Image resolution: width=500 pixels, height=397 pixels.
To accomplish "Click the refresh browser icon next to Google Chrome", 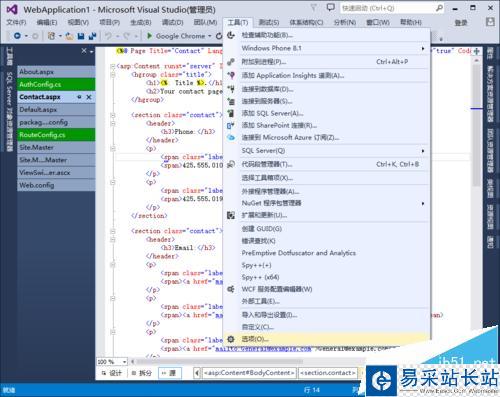I will pyautogui.click(x=219, y=36).
